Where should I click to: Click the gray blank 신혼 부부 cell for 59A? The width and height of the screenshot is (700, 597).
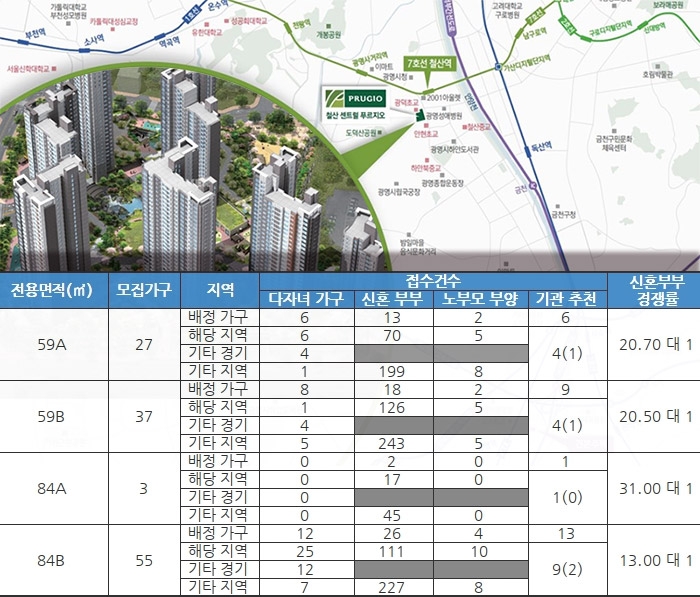click(x=392, y=353)
